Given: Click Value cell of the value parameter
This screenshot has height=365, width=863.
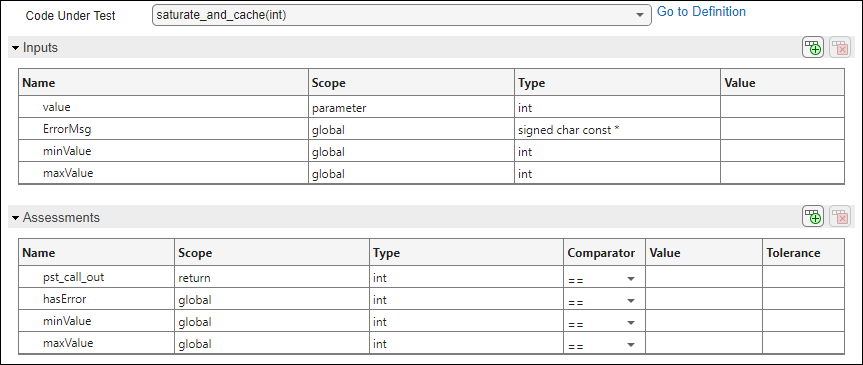Looking at the screenshot, I should [x=782, y=108].
